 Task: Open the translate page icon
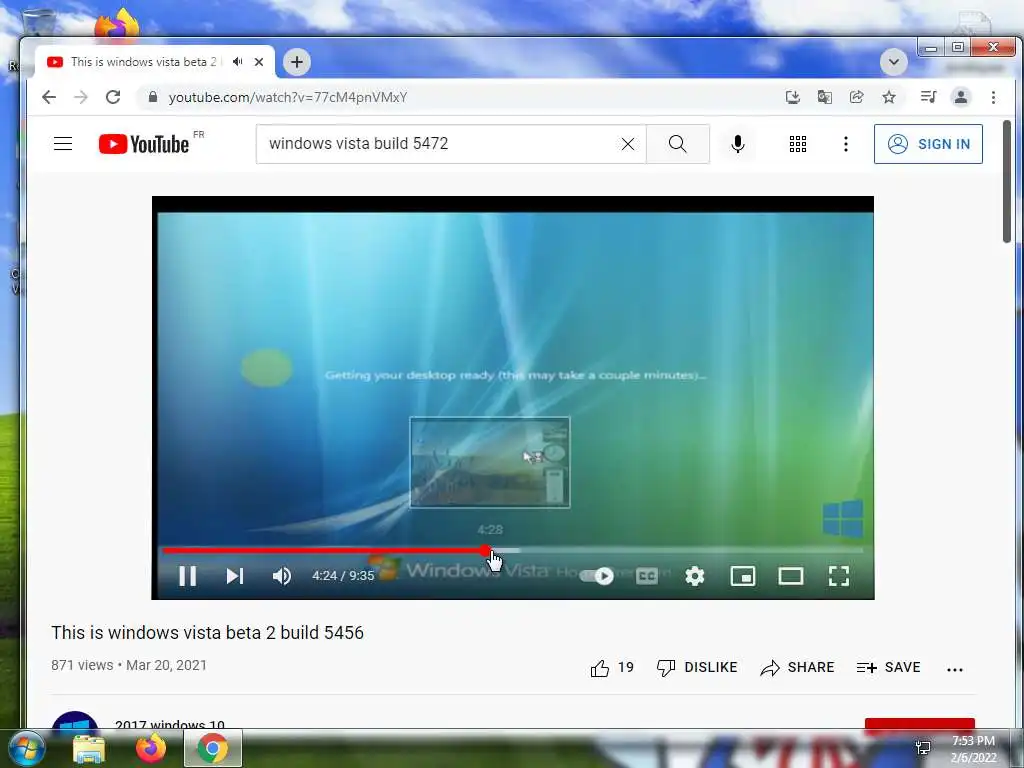[x=825, y=97]
